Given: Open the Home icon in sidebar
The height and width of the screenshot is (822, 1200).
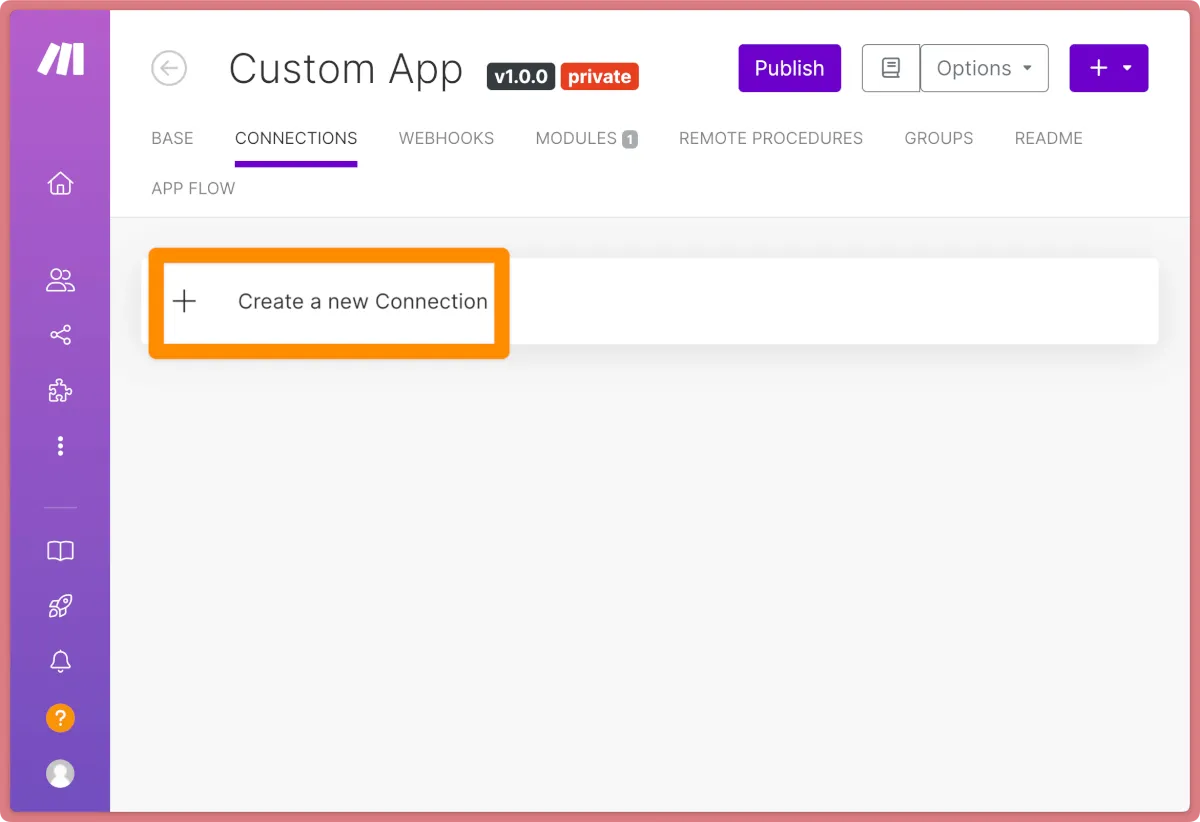Looking at the screenshot, I should pos(60,184).
